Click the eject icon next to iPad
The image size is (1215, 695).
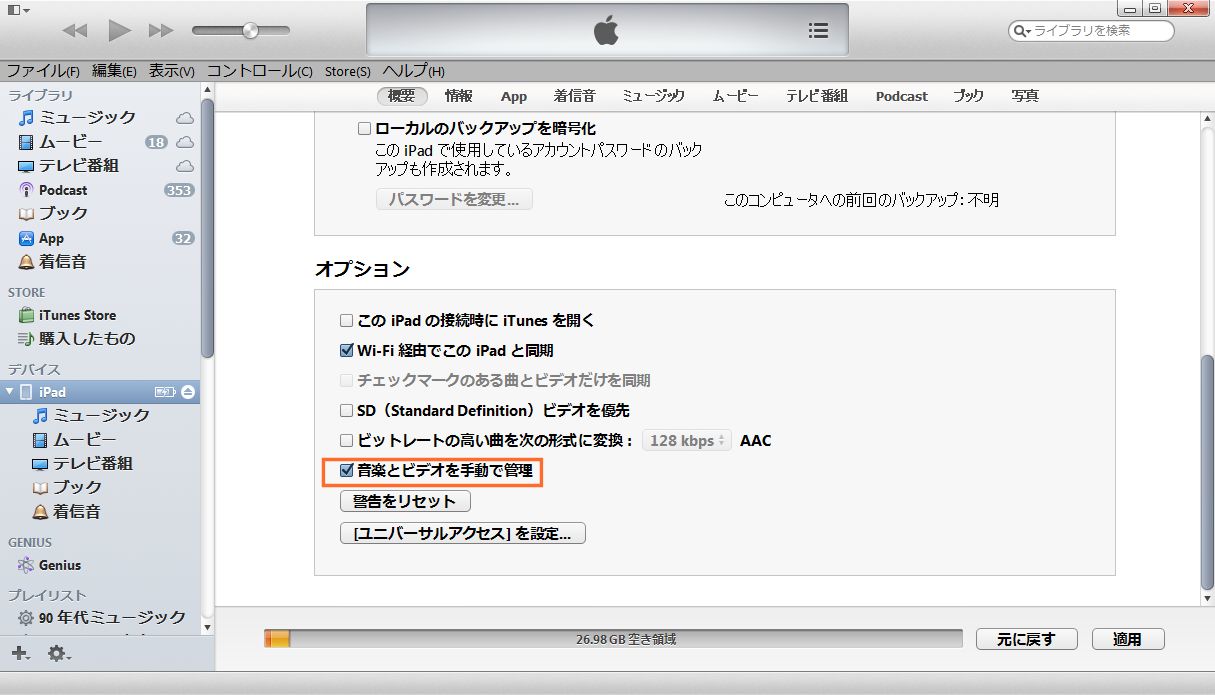tap(188, 391)
